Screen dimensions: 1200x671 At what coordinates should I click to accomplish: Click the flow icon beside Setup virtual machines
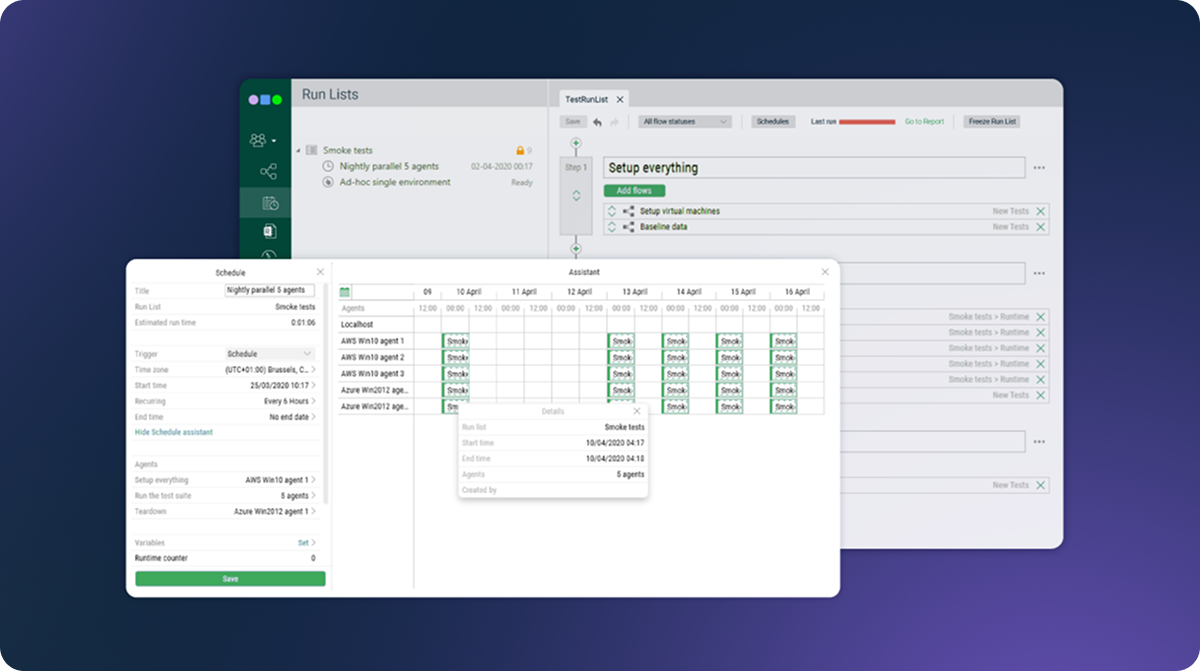[x=627, y=210]
